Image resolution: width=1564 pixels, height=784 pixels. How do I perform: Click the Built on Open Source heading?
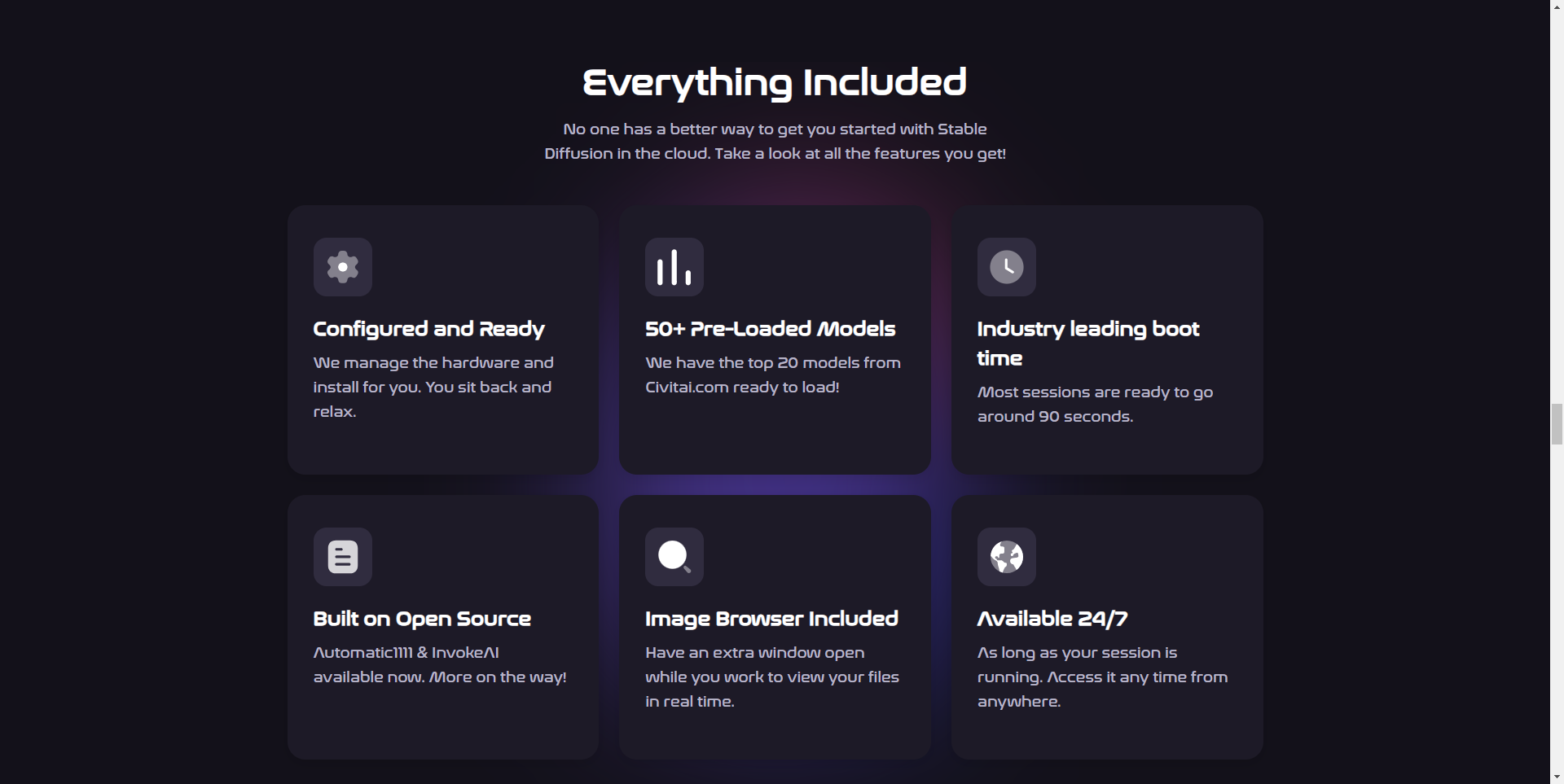[x=422, y=619]
